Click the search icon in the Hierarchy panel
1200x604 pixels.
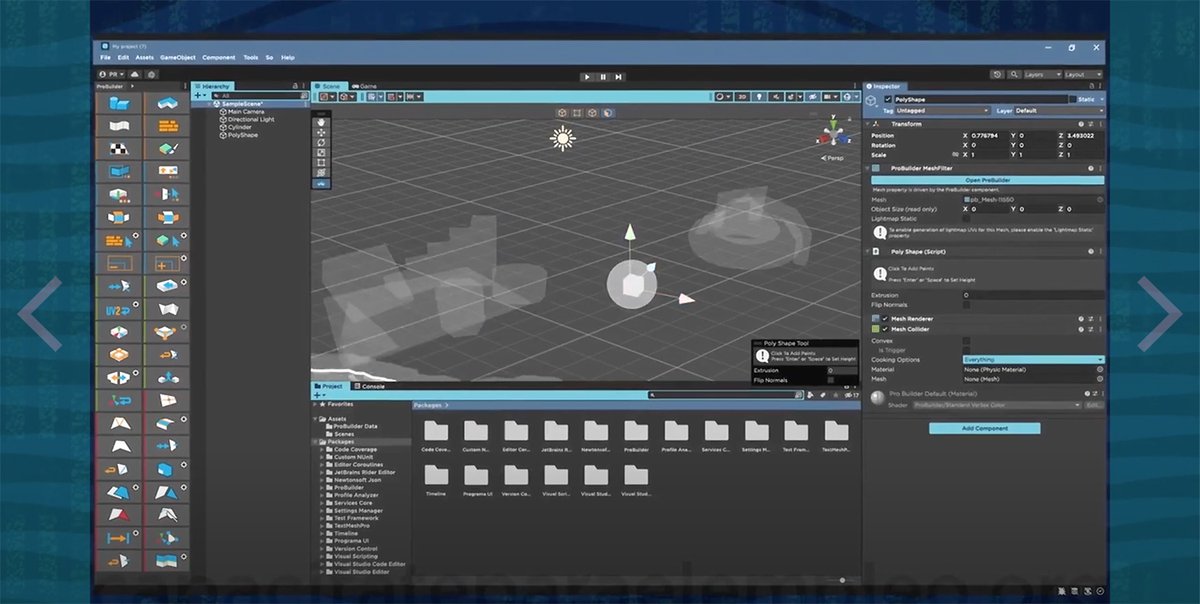click(303, 96)
